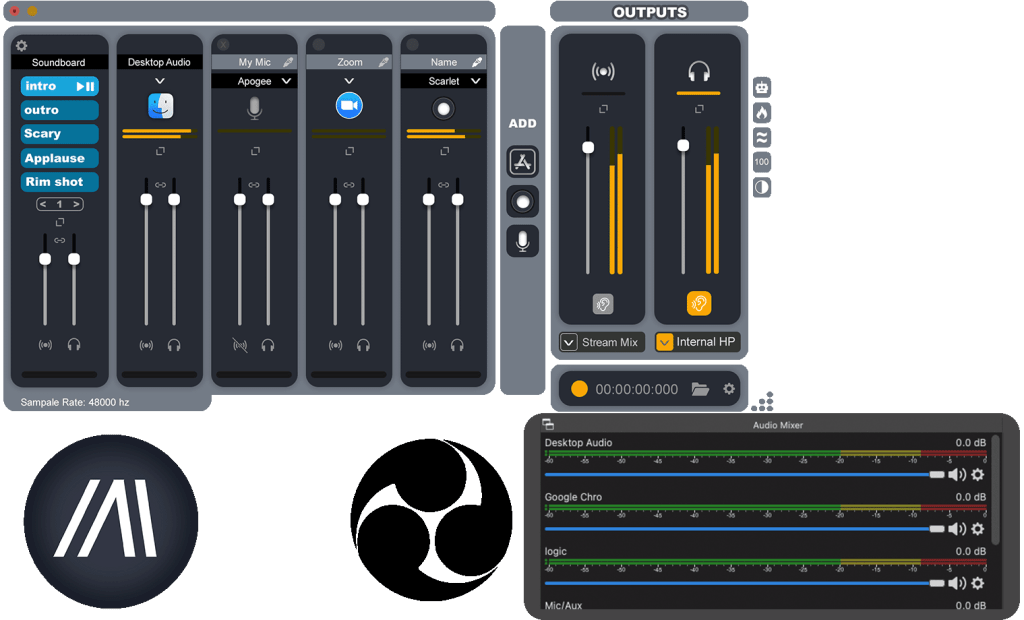
Task: Trigger the Rim shot sound button
Action: (x=59, y=182)
